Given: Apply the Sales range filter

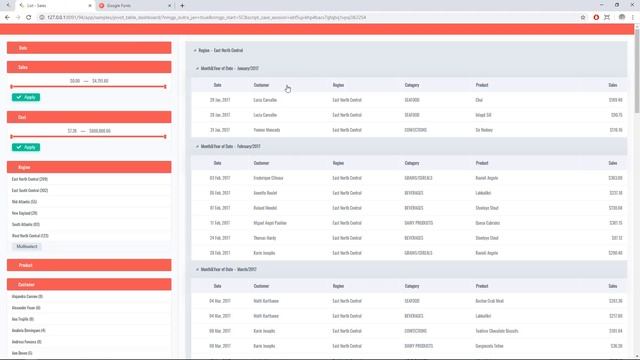Looking at the screenshot, I should 26,97.
